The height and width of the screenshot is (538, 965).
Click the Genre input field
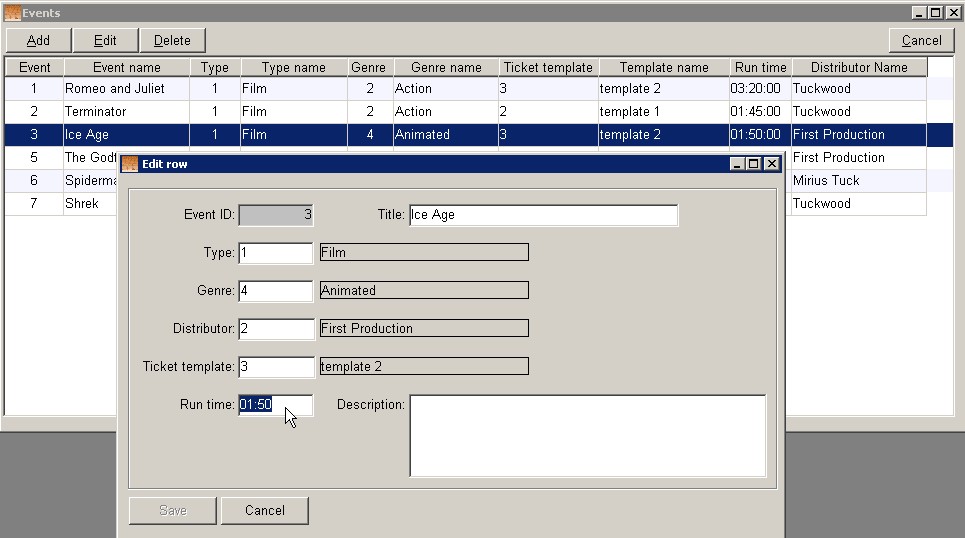coord(276,291)
